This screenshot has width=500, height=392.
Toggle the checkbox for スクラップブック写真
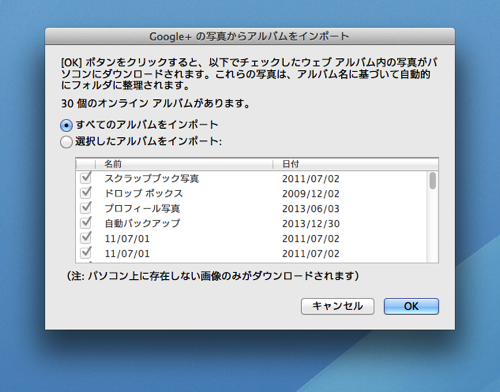pyautogui.click(x=86, y=177)
